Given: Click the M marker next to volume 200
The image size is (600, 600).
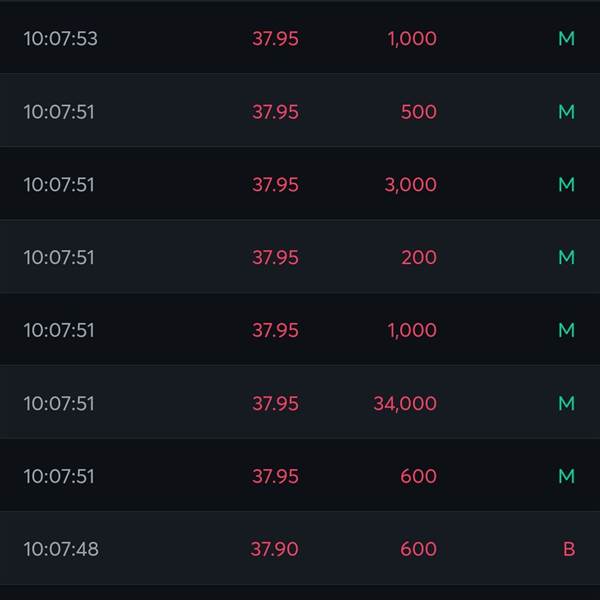Looking at the screenshot, I should (x=566, y=257).
